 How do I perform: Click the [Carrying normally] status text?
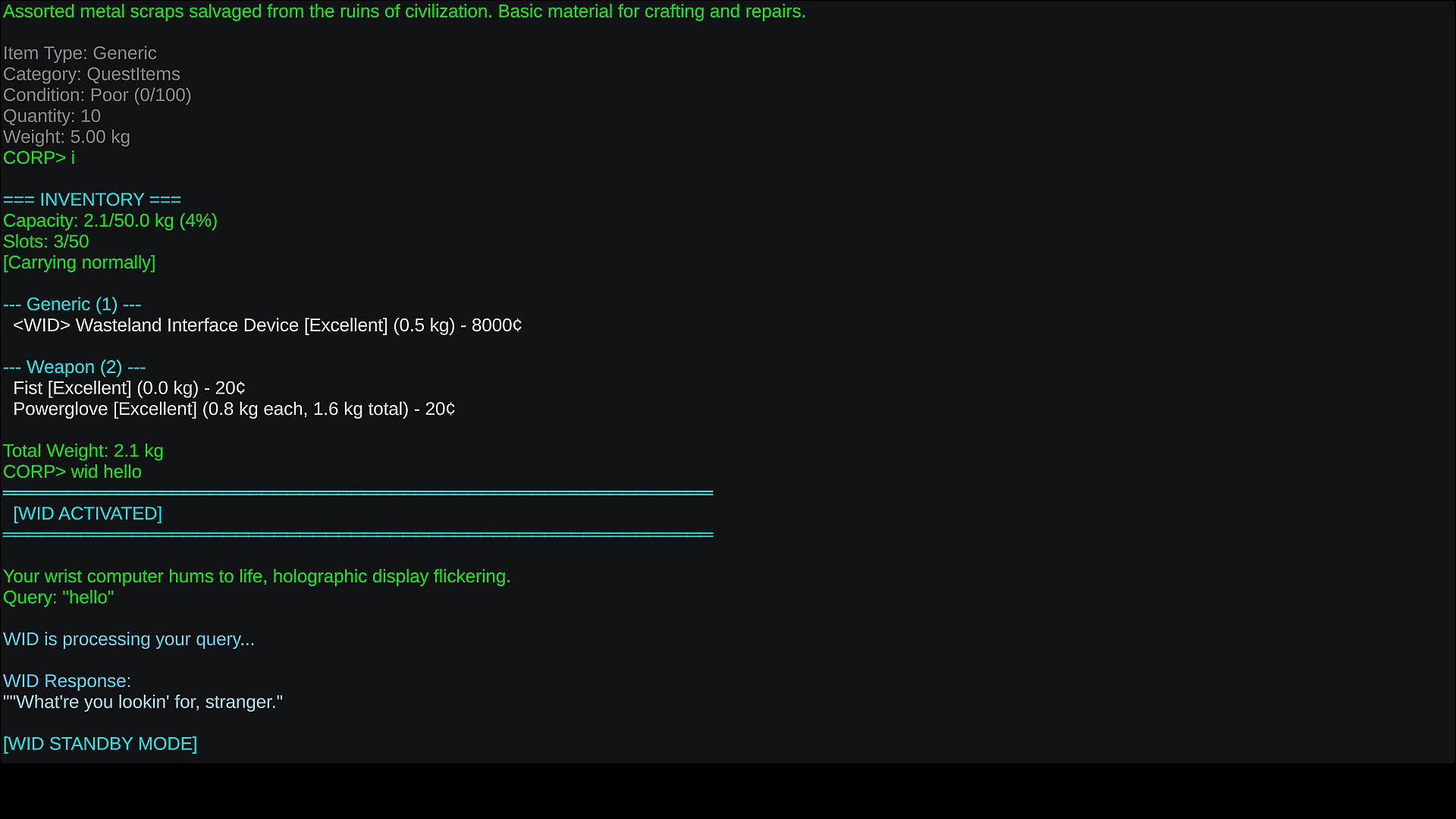79,262
